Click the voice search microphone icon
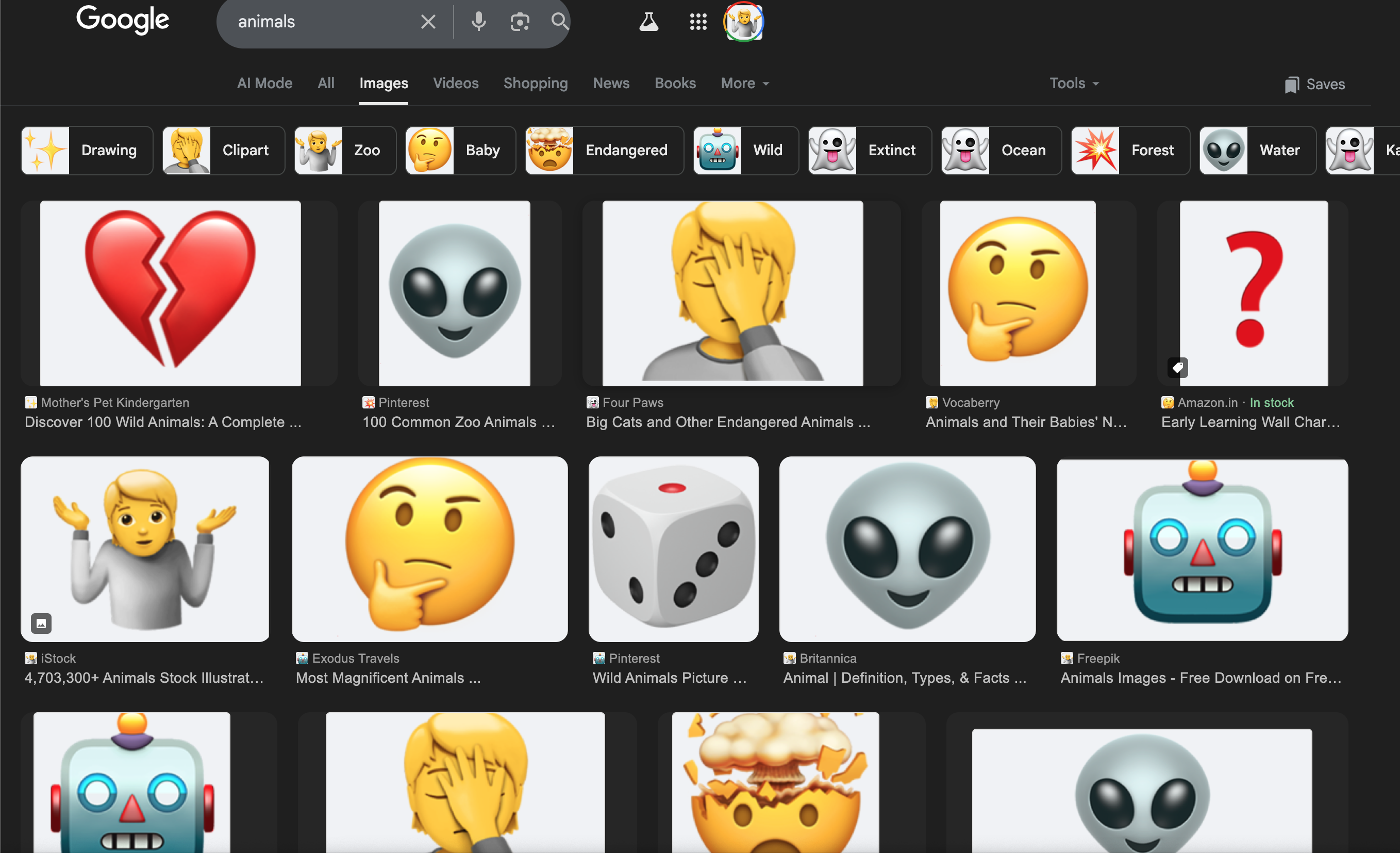The width and height of the screenshot is (1400, 853). (x=478, y=22)
